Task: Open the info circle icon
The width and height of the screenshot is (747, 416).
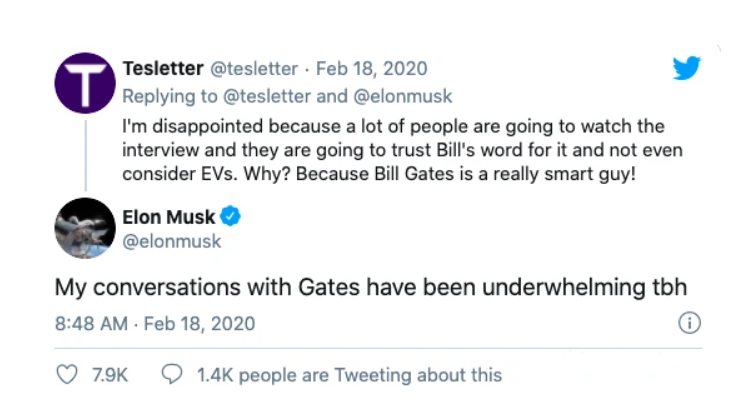Action: [689, 323]
